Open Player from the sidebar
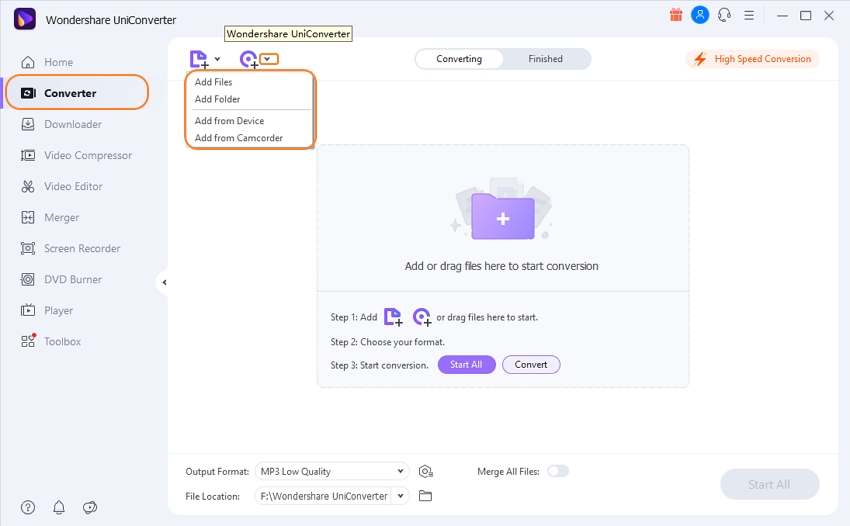Viewport: 850px width, 526px height. (47, 311)
